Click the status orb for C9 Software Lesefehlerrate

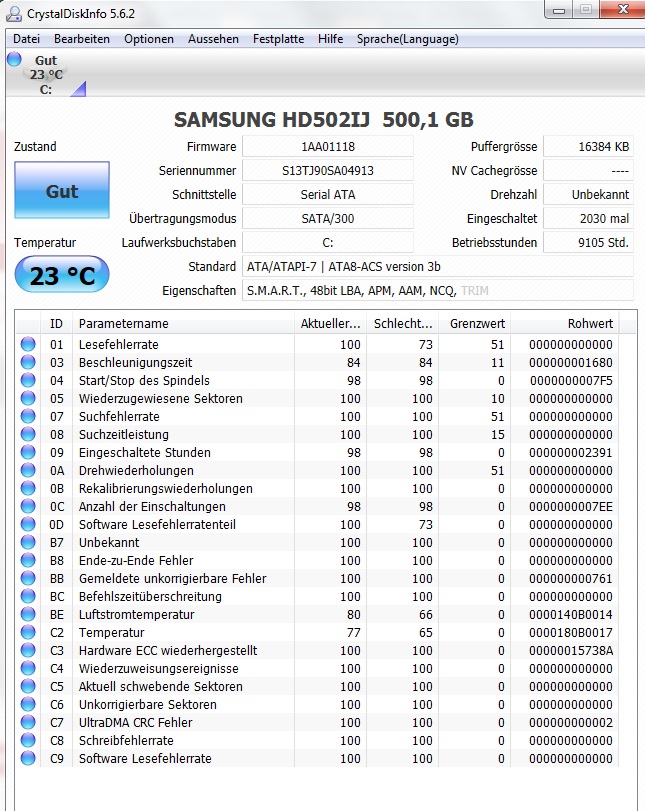[28, 758]
